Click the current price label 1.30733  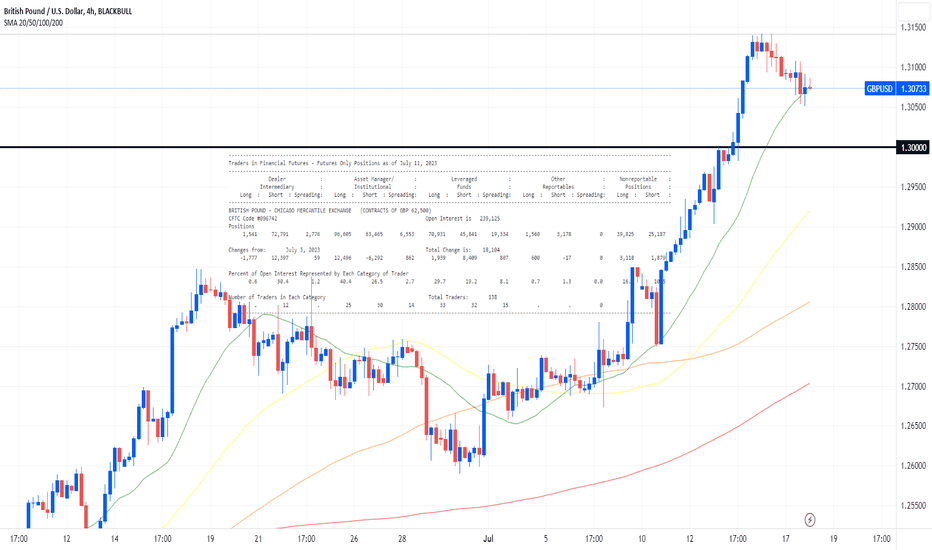click(x=914, y=89)
